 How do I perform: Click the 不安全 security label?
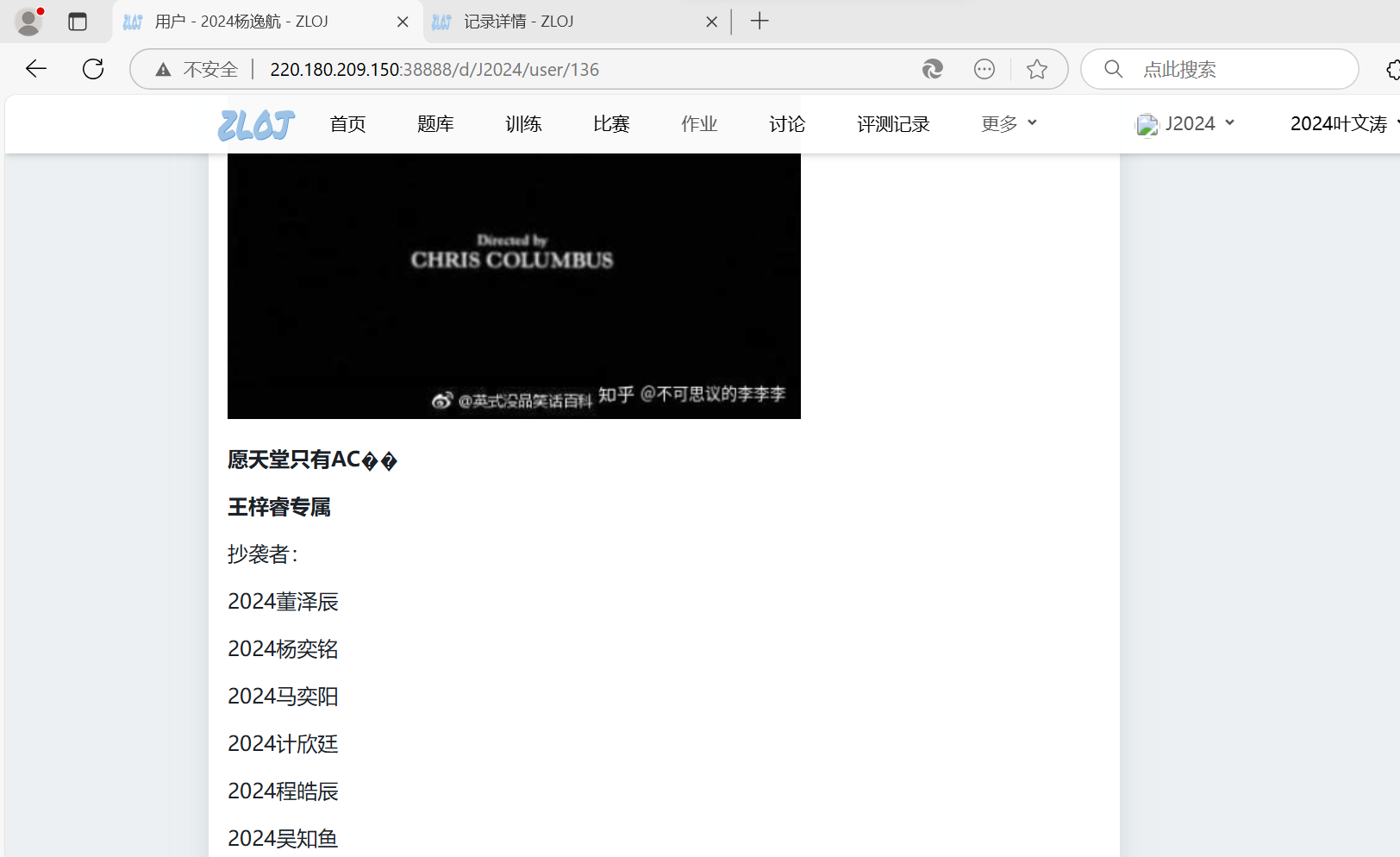[210, 70]
